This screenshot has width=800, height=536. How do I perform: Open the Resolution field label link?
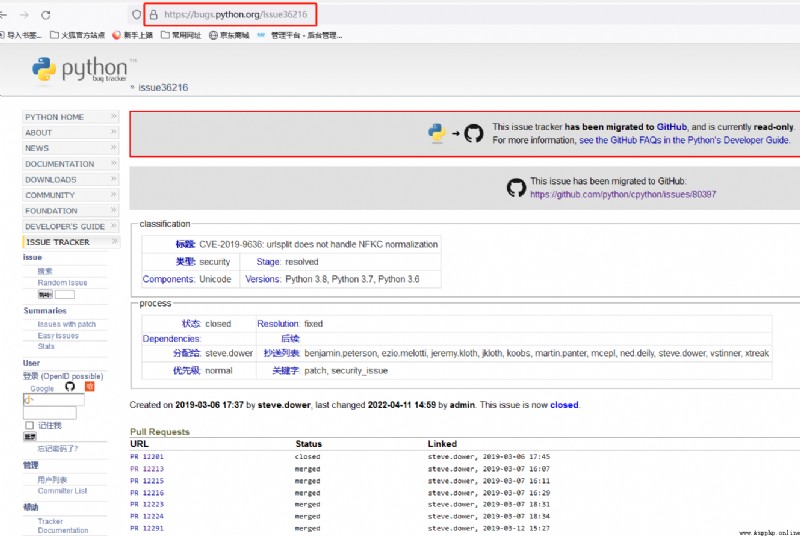tap(279, 324)
